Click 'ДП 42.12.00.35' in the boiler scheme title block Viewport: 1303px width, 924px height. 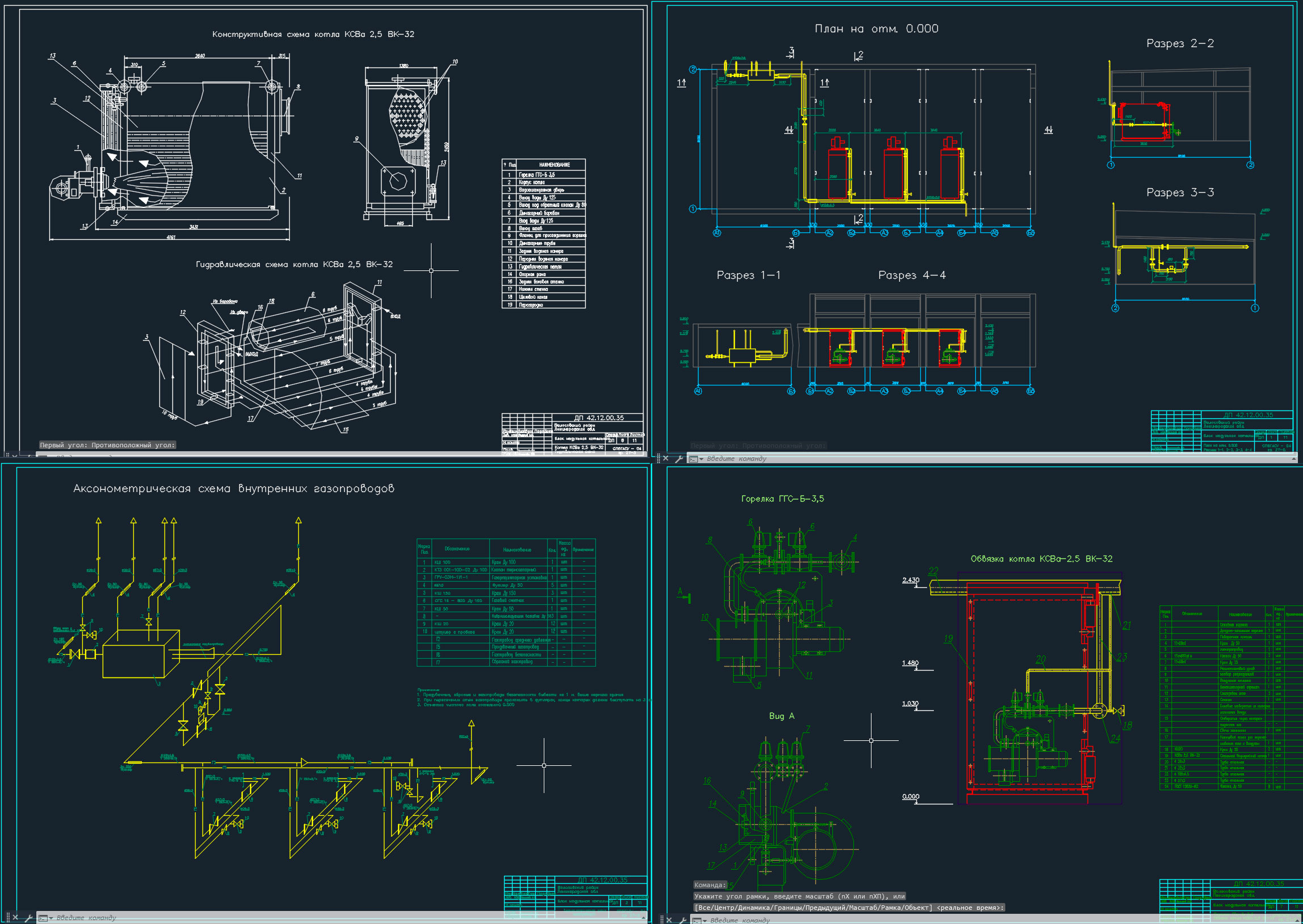(x=599, y=418)
